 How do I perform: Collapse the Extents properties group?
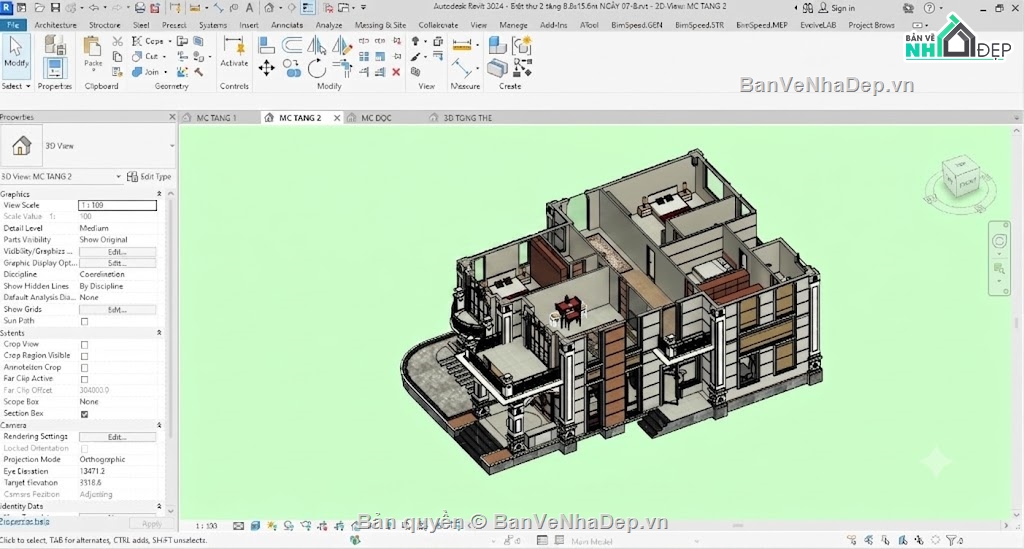click(x=159, y=333)
